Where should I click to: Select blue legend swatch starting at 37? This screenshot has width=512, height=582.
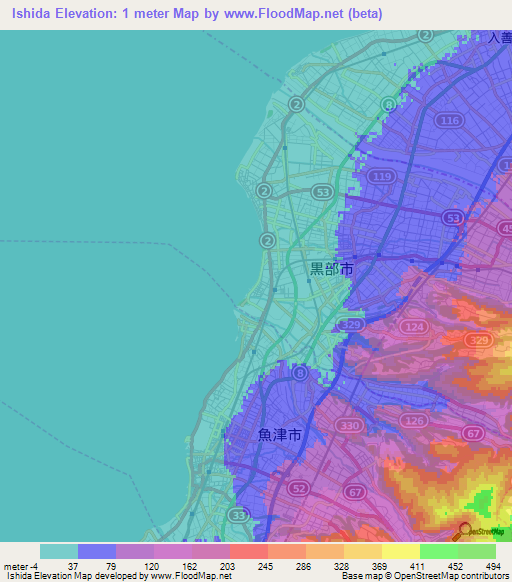coord(97,551)
